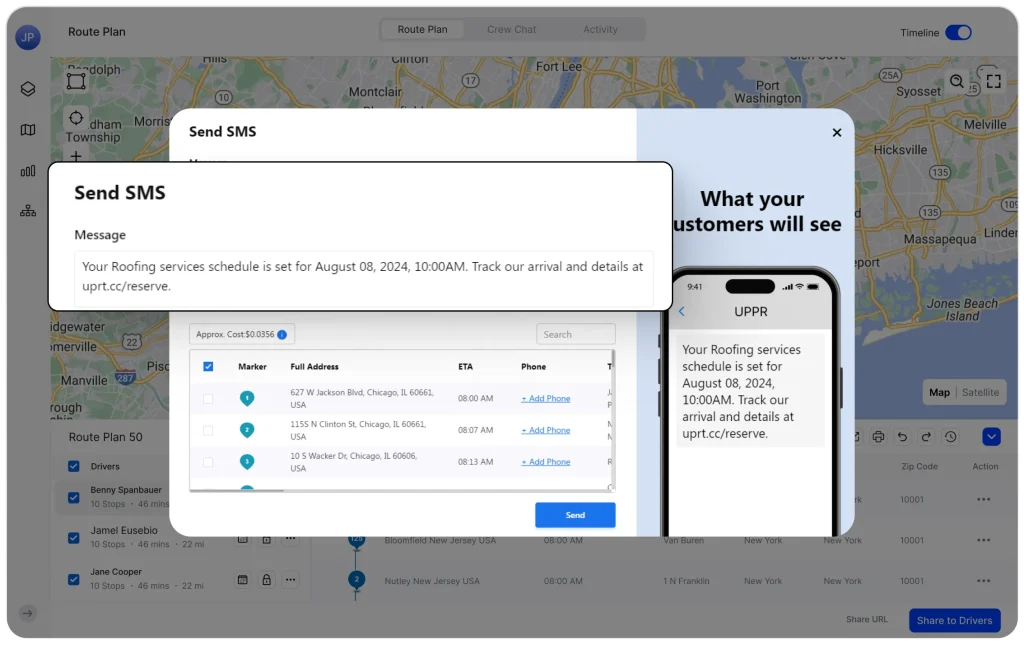Screen dimensions: 1024x645
Task: Toggle lock for Jane Cooper's route
Action: (266, 580)
